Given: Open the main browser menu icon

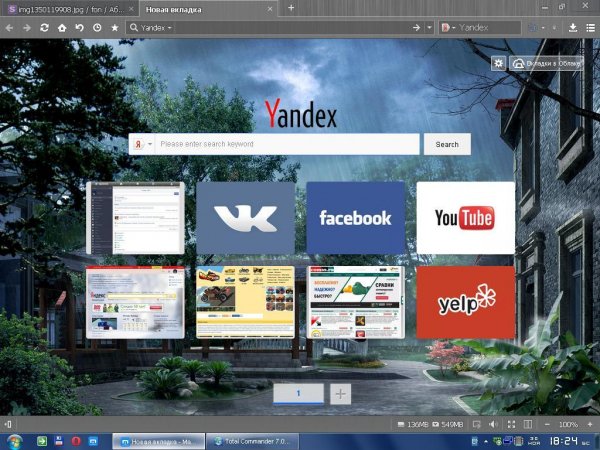Looking at the screenshot, I should tap(590, 28).
